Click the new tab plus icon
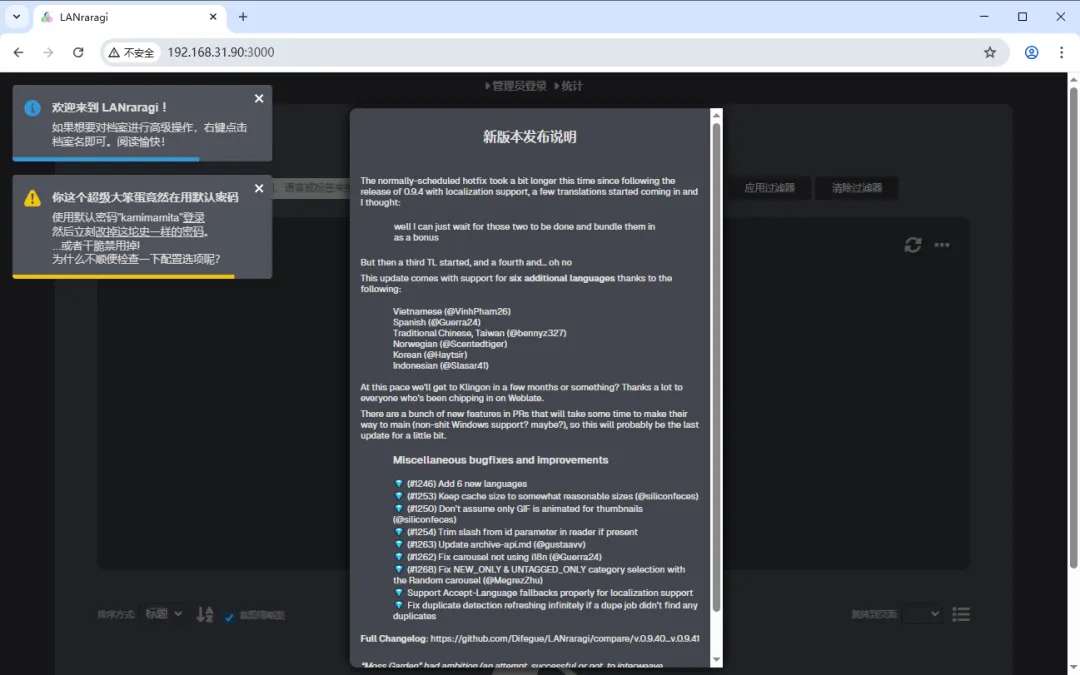 (243, 17)
